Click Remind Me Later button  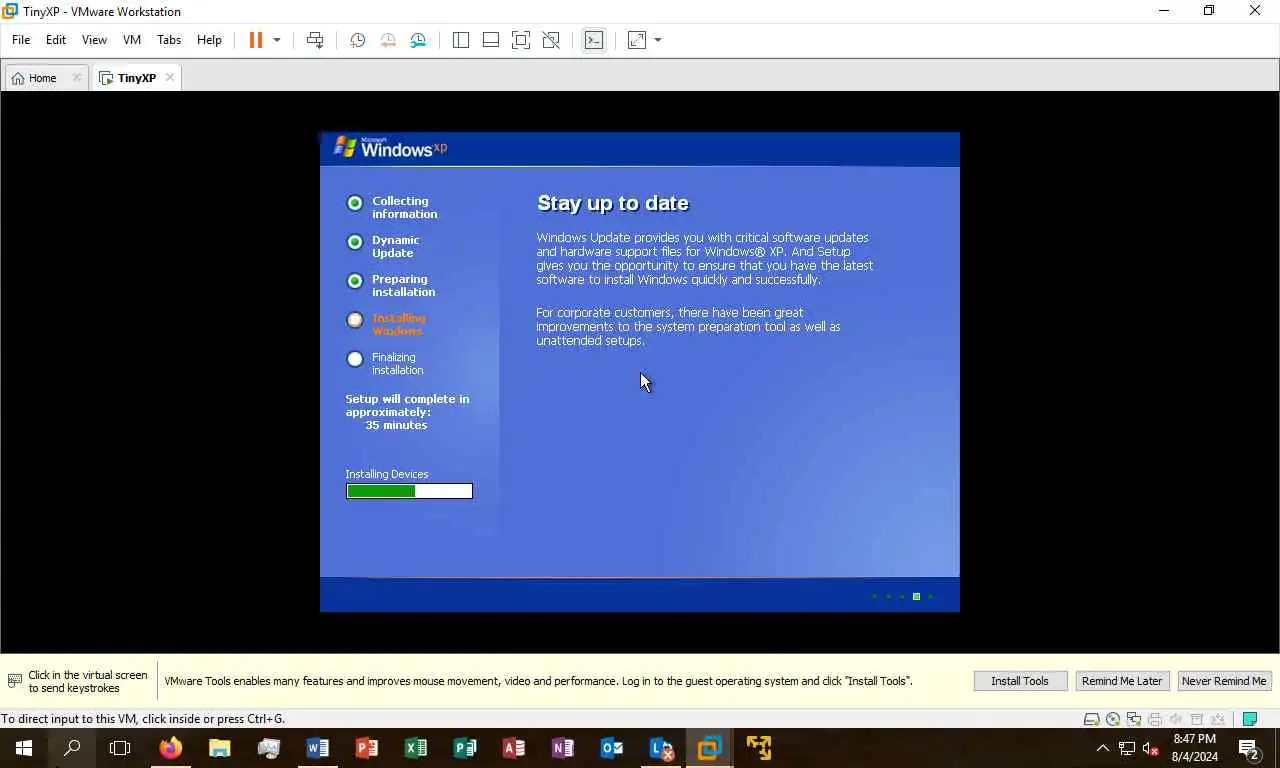tap(1122, 681)
